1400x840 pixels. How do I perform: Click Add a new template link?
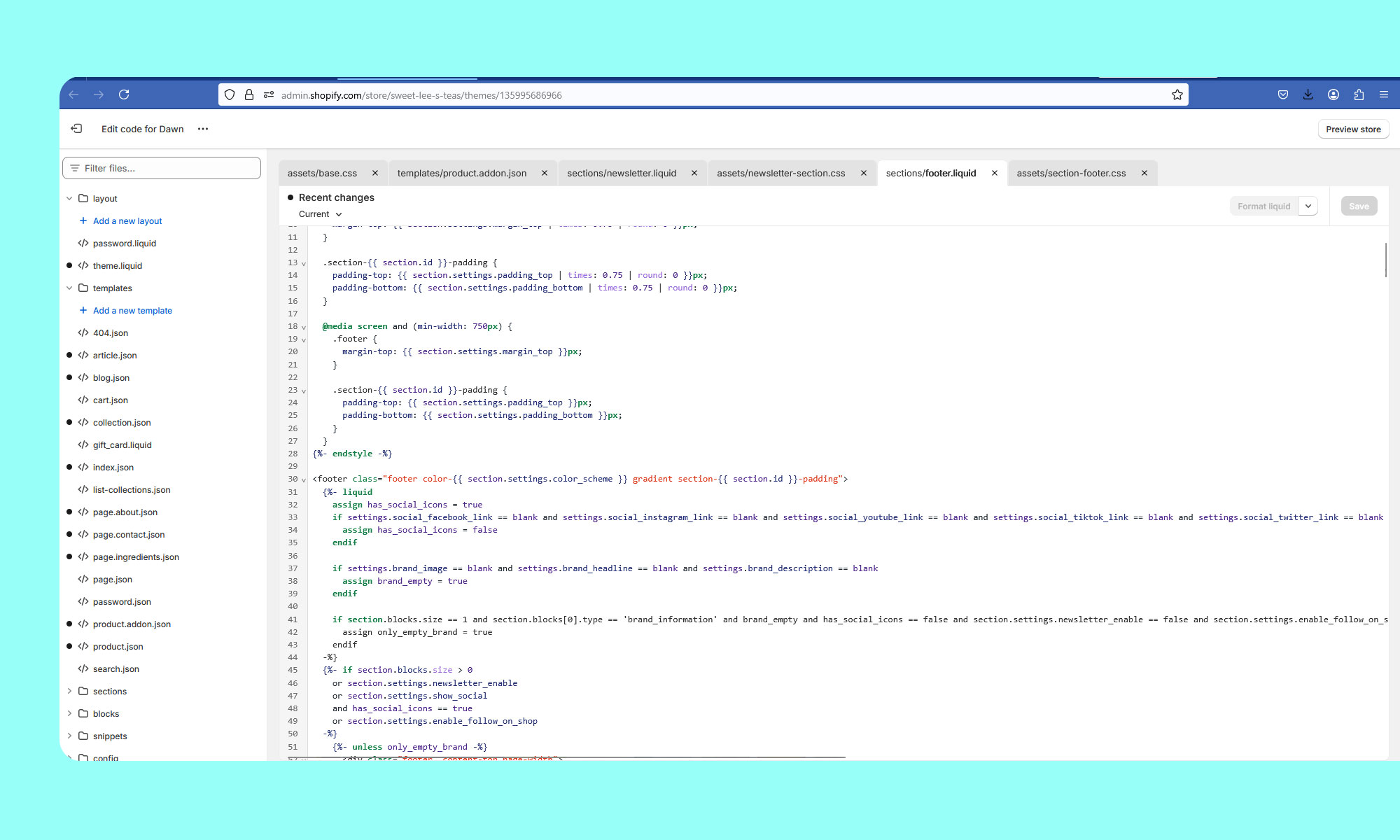tap(132, 311)
